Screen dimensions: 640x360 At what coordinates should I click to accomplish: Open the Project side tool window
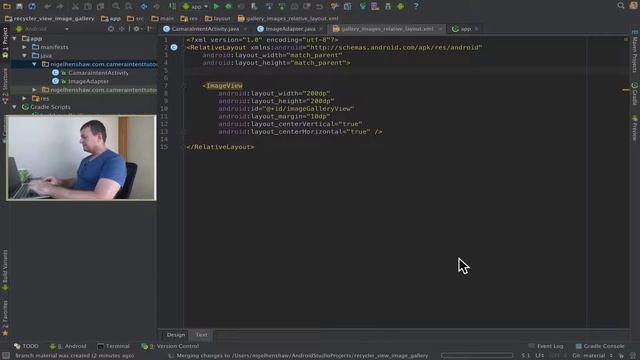(5, 43)
